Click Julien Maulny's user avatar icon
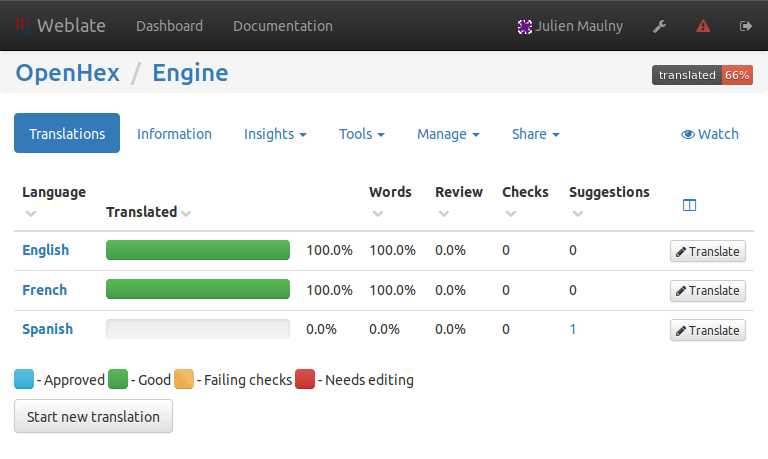The image size is (768, 459). click(525, 26)
